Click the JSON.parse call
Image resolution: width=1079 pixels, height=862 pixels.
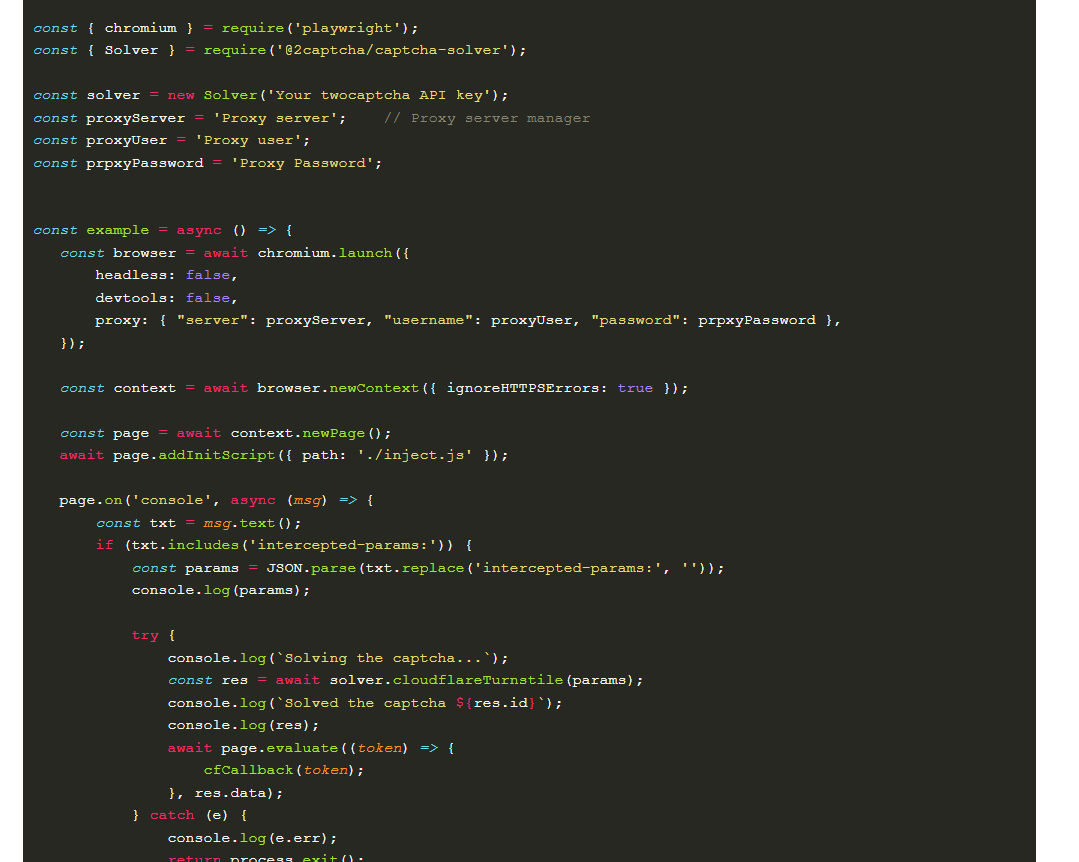pyautogui.click(x=491, y=568)
